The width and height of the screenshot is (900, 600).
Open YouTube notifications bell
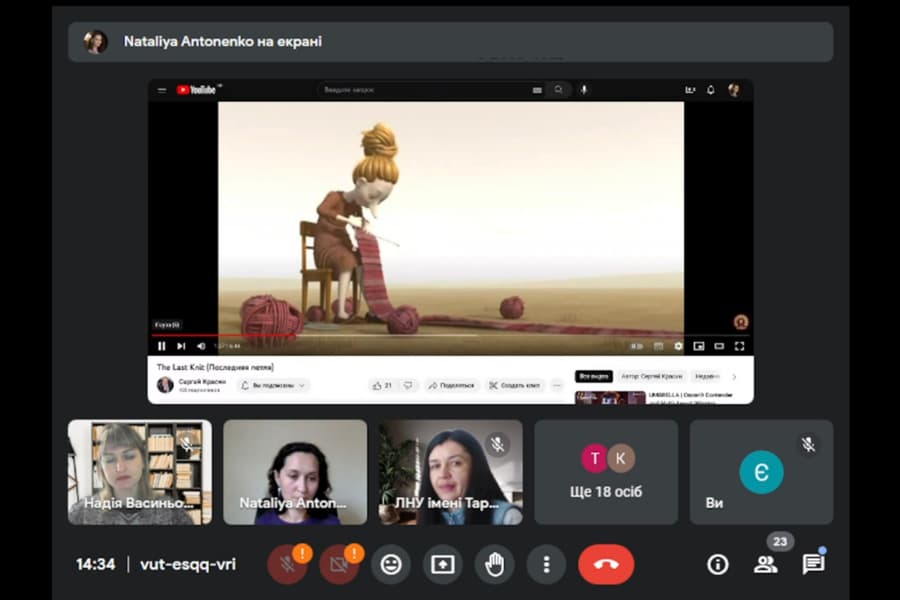click(711, 90)
